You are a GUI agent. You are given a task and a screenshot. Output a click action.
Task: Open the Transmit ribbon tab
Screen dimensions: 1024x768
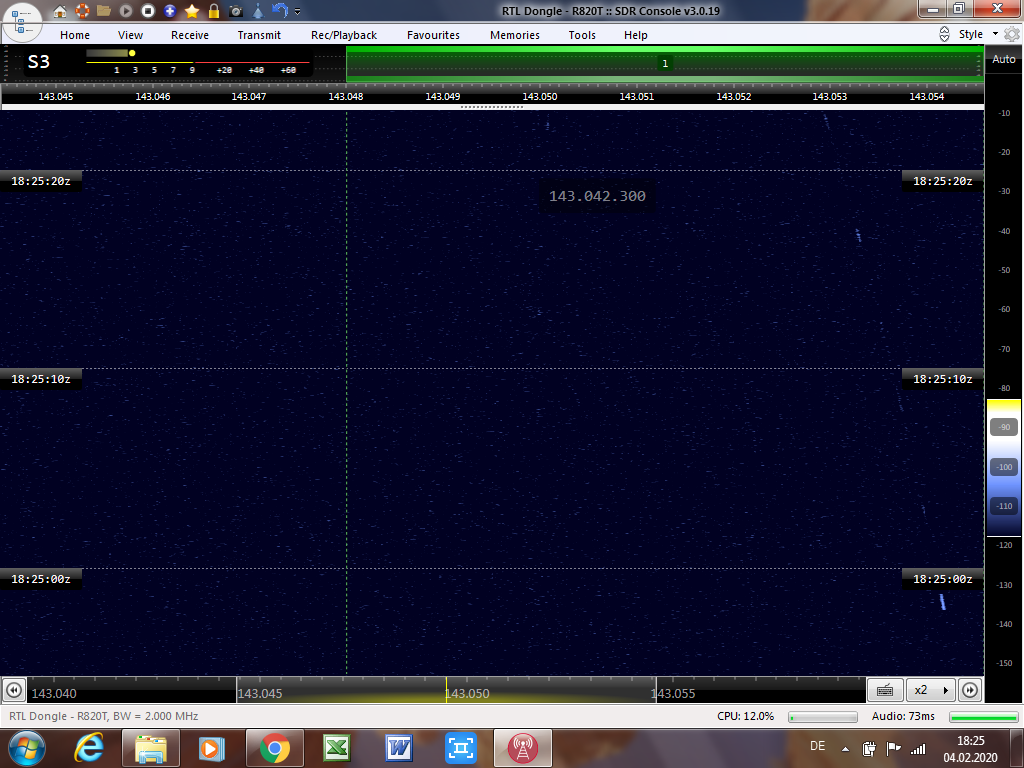point(259,35)
